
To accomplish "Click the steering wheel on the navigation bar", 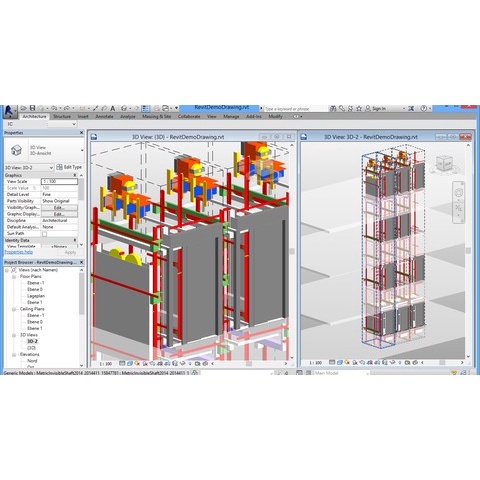I will coord(458,193).
